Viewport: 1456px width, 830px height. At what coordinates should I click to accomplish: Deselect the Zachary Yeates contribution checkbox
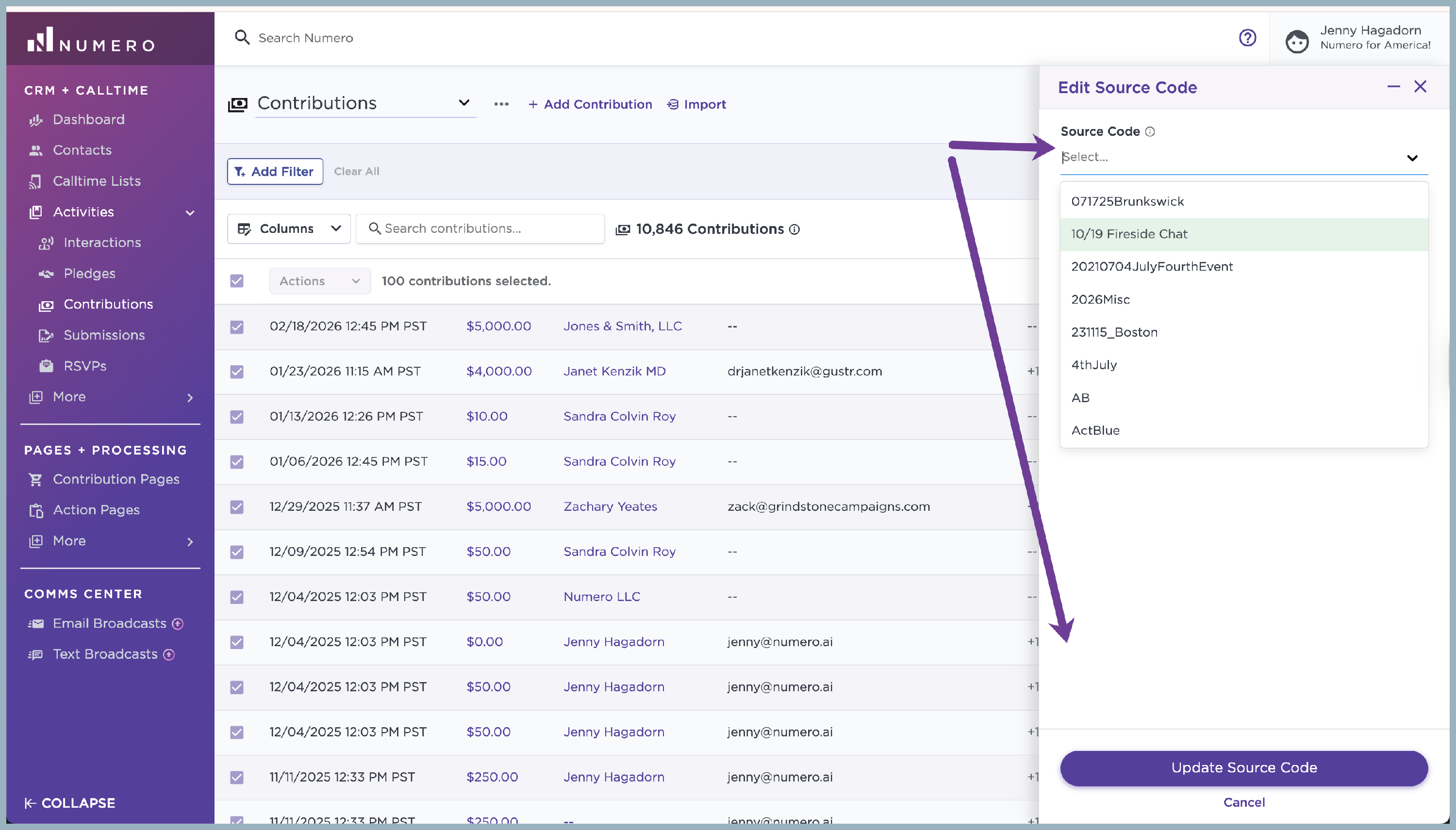pyautogui.click(x=237, y=507)
